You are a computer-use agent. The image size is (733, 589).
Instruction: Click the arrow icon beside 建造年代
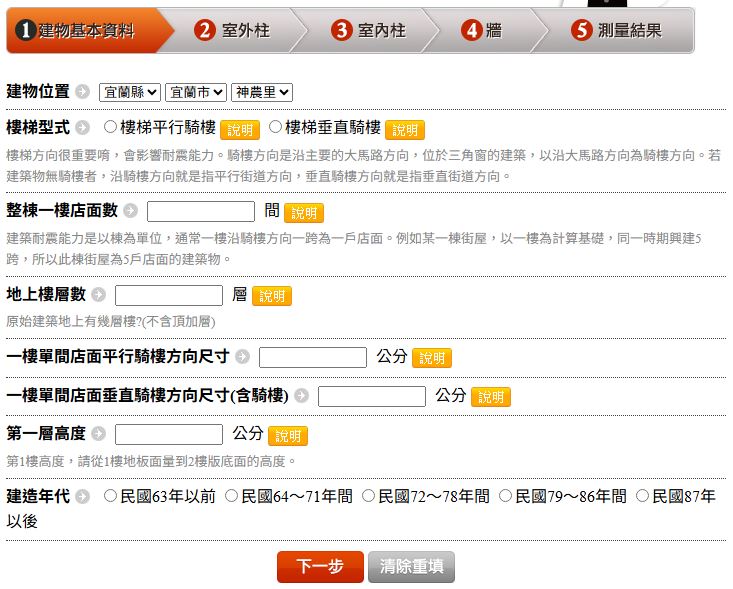pos(82,496)
